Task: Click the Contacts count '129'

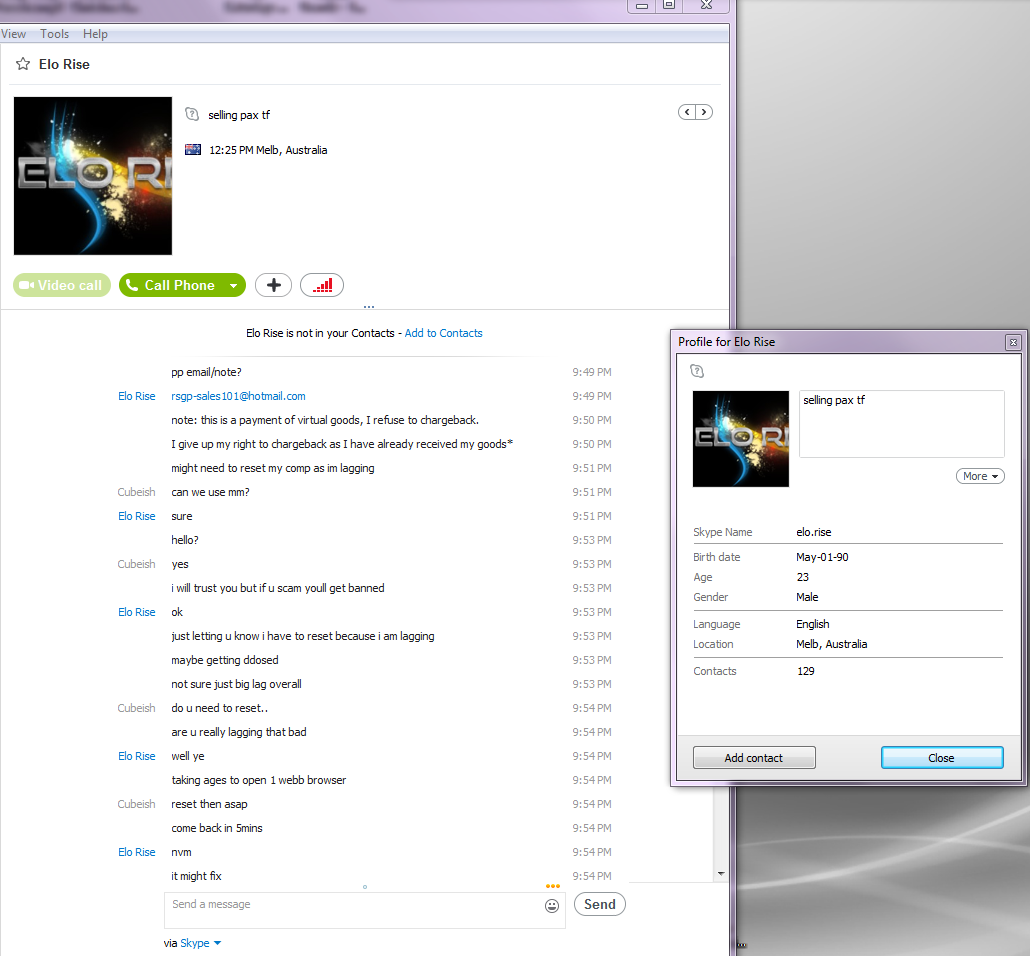Action: [806, 671]
